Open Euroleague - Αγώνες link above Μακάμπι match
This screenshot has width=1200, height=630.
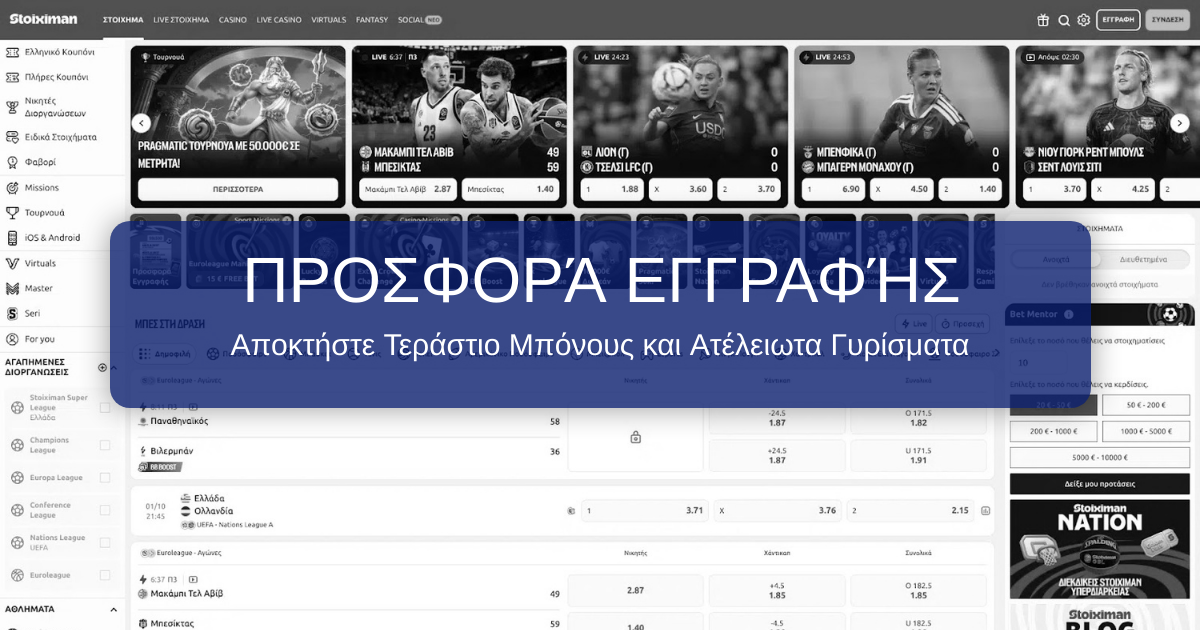(x=188, y=552)
